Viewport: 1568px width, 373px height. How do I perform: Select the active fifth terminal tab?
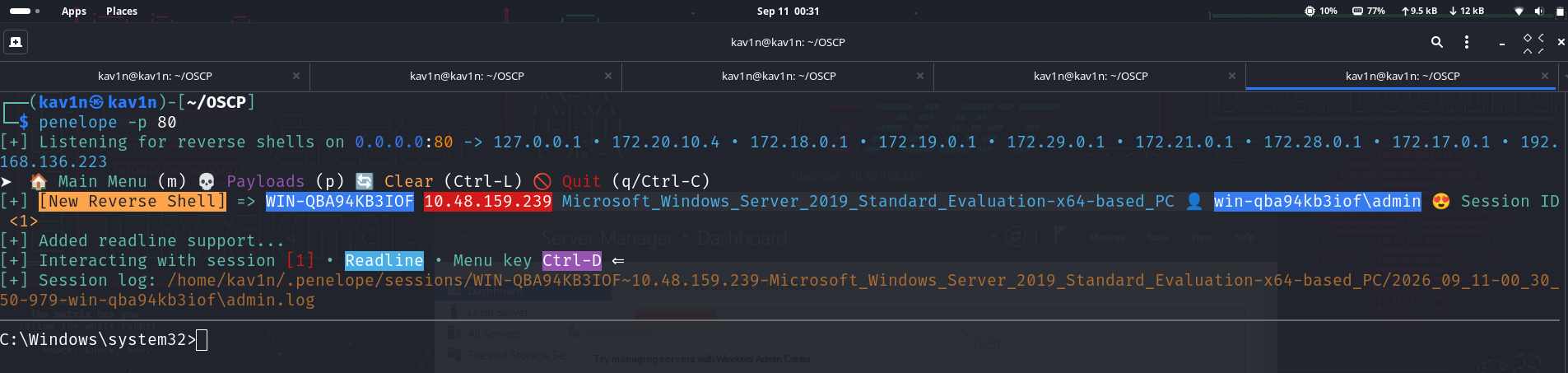[1403, 76]
